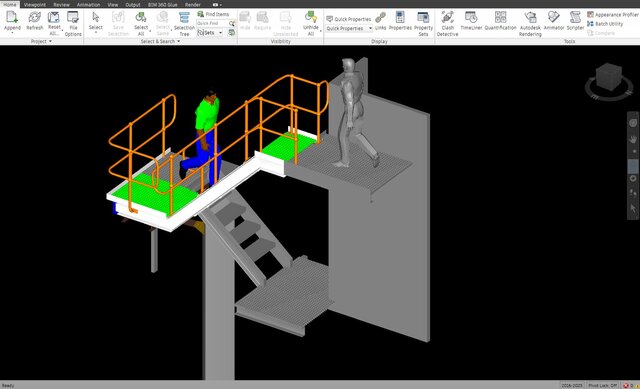Switch to the Review tab
This screenshot has height=389, width=640.
pos(61,4)
